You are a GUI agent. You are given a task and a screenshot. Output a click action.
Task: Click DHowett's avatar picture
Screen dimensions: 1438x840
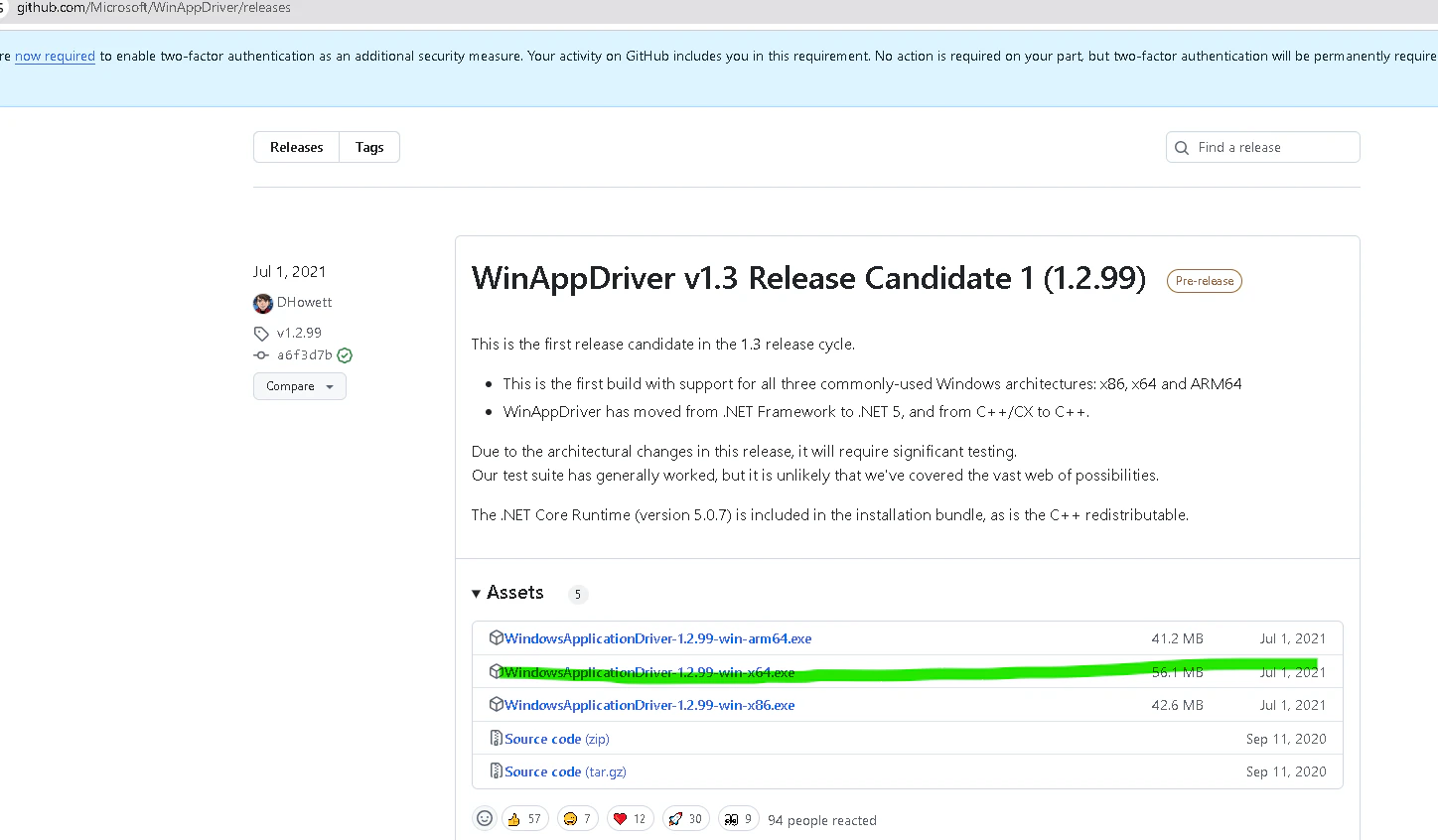263,303
